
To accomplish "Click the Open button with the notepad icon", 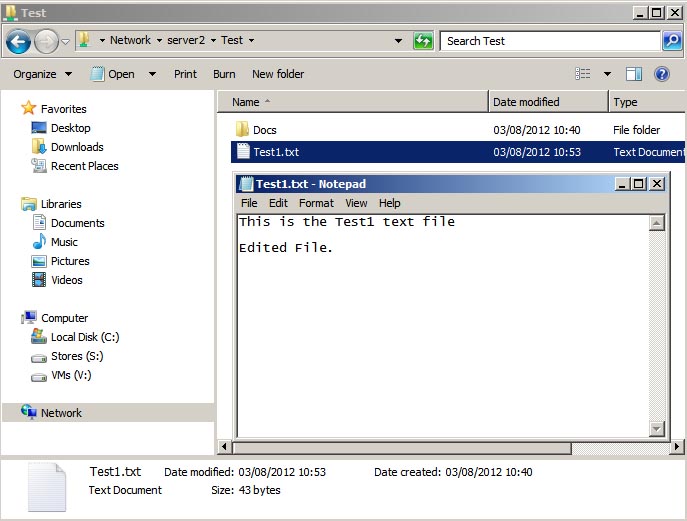I will [113, 74].
